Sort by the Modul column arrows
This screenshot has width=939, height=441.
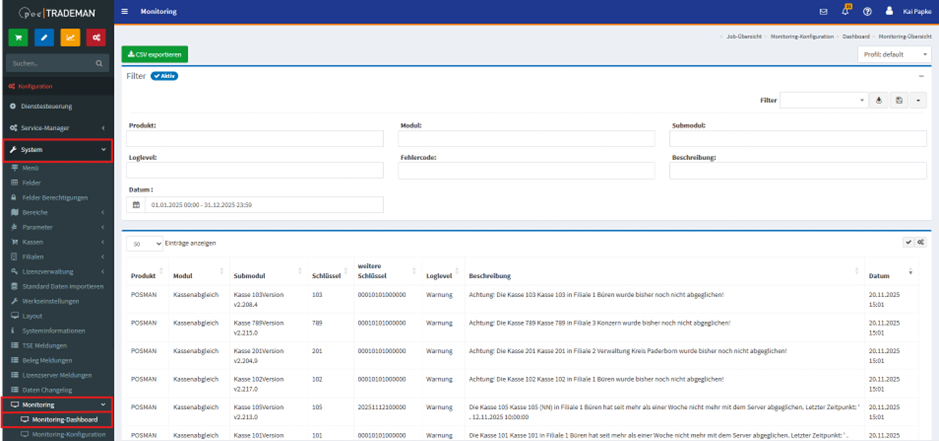click(223, 271)
